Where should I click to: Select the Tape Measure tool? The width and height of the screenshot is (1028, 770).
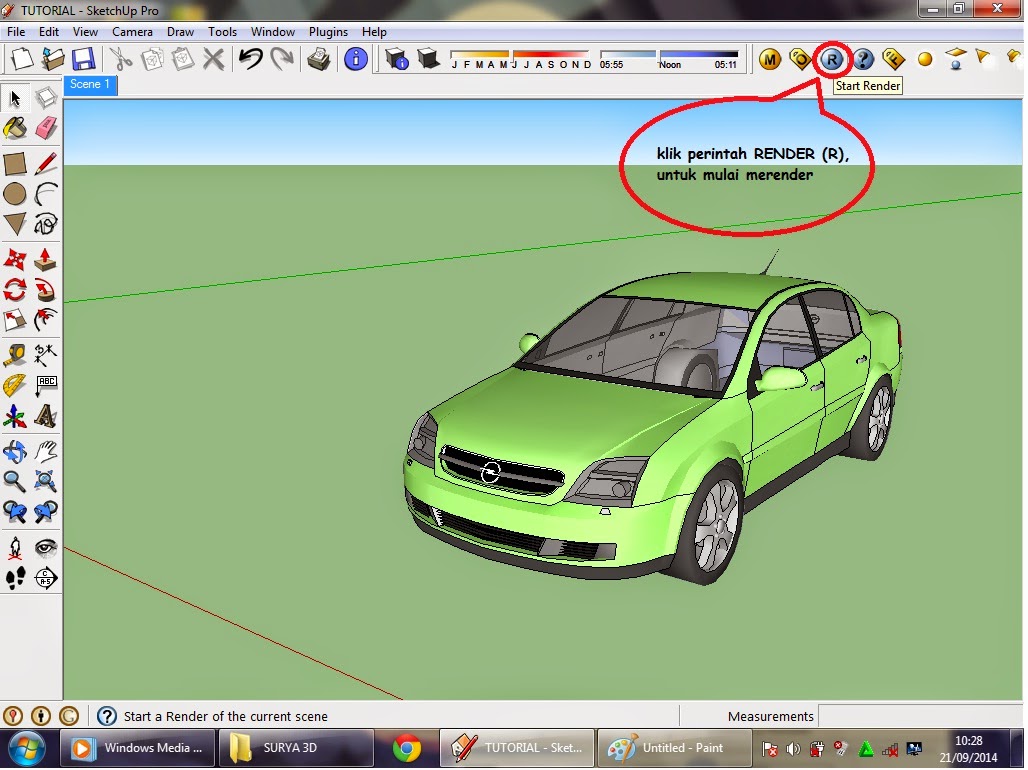[x=16, y=353]
